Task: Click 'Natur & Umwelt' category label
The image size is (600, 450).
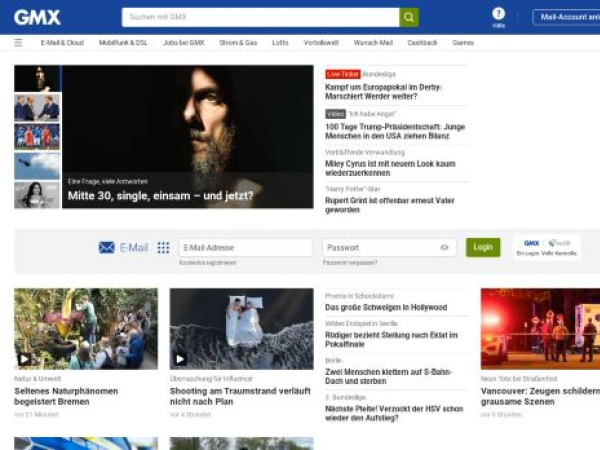Action: point(38,379)
